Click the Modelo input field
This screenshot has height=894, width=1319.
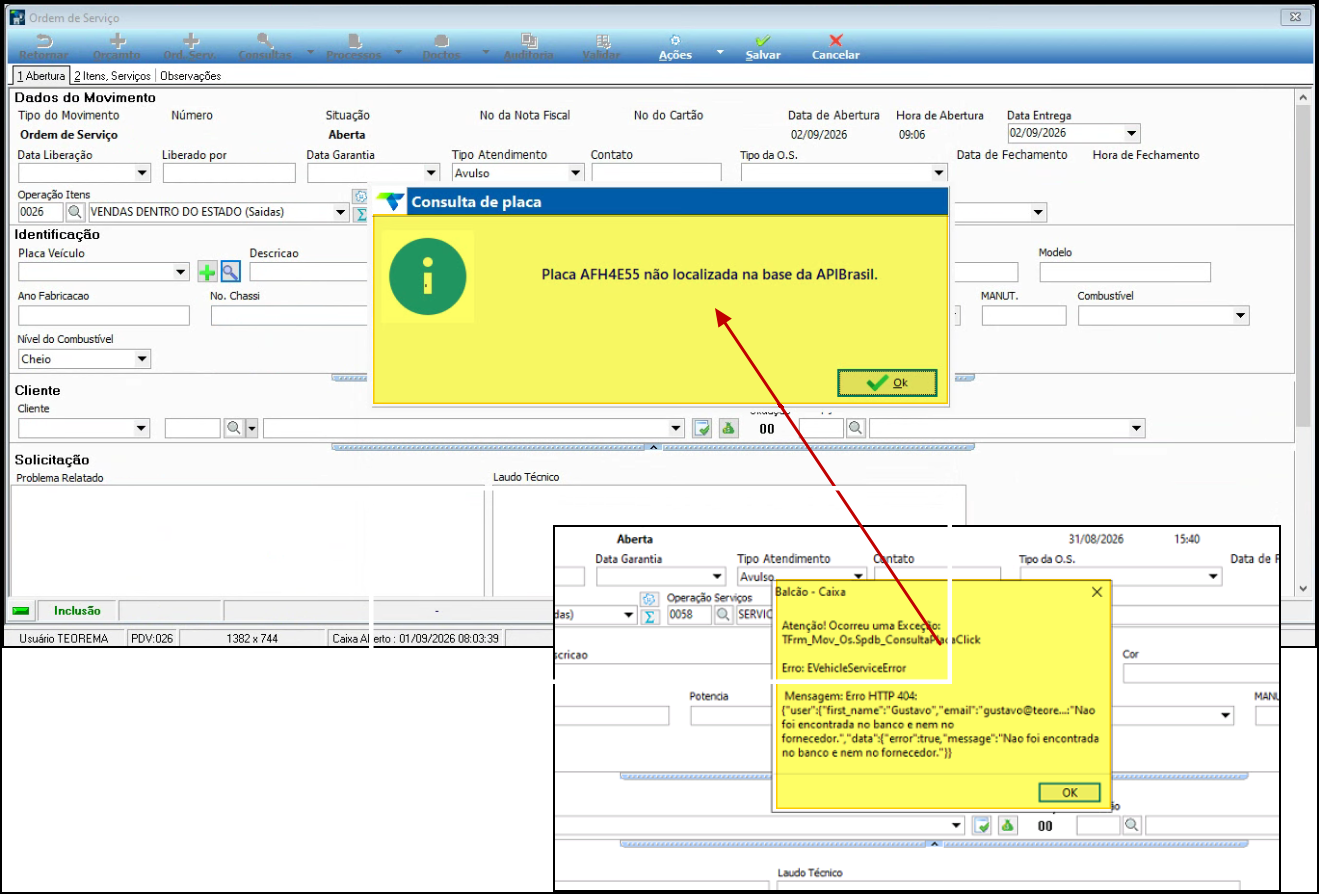click(x=1125, y=272)
